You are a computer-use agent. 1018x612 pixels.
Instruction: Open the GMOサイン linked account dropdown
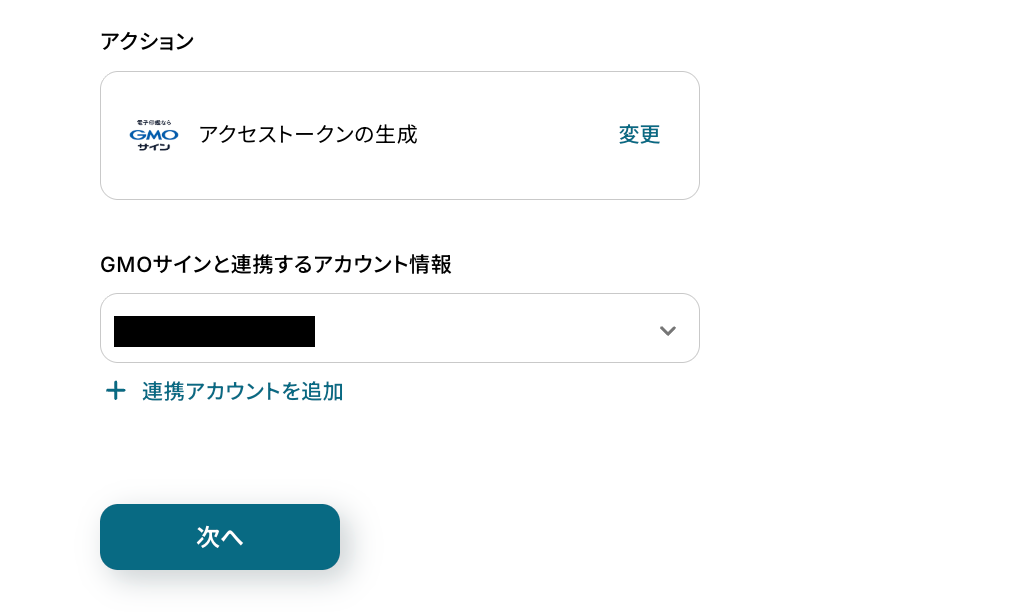click(x=399, y=328)
